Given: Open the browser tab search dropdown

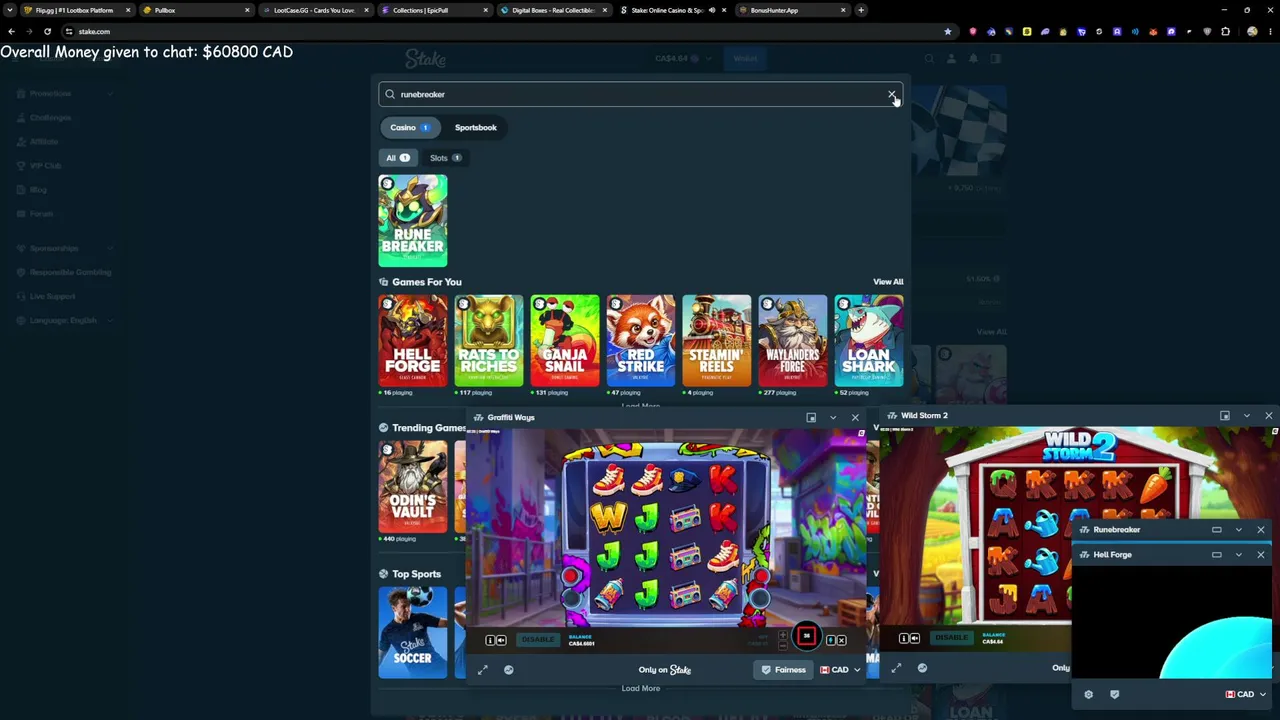Looking at the screenshot, I should [12, 10].
